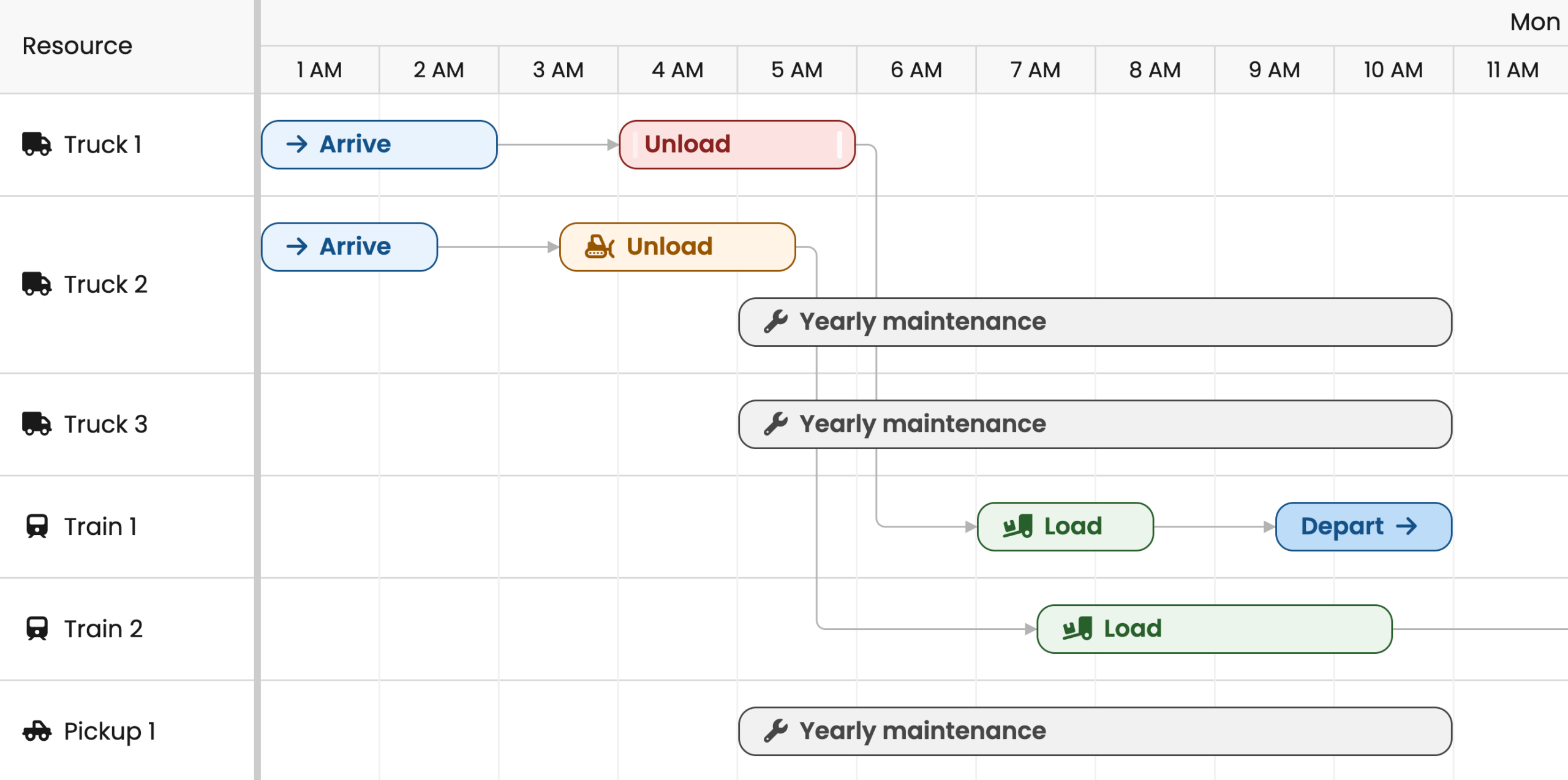Click the Resource column header
This screenshot has height=780, width=1568.
point(77,46)
